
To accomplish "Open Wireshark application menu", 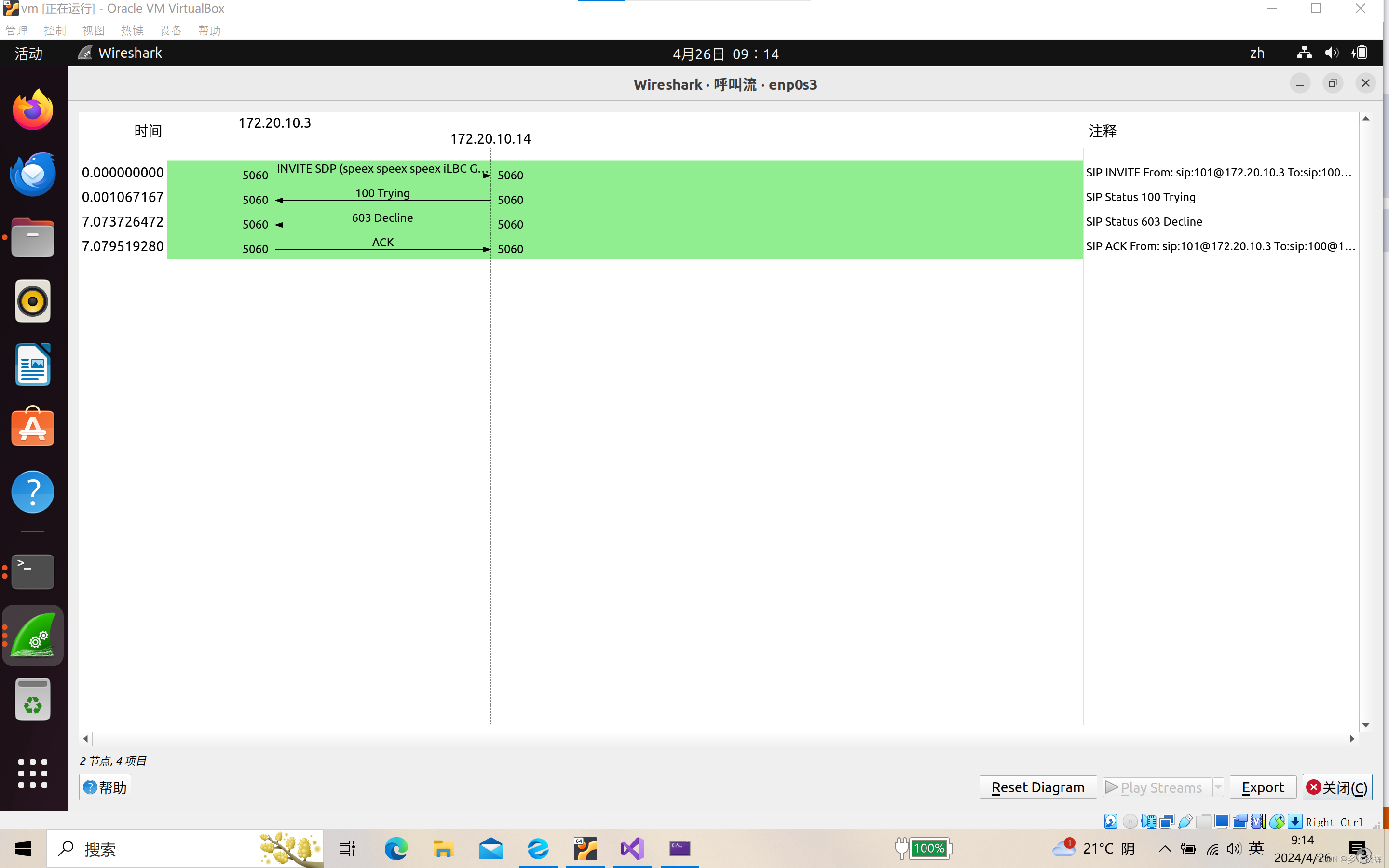I will point(119,52).
